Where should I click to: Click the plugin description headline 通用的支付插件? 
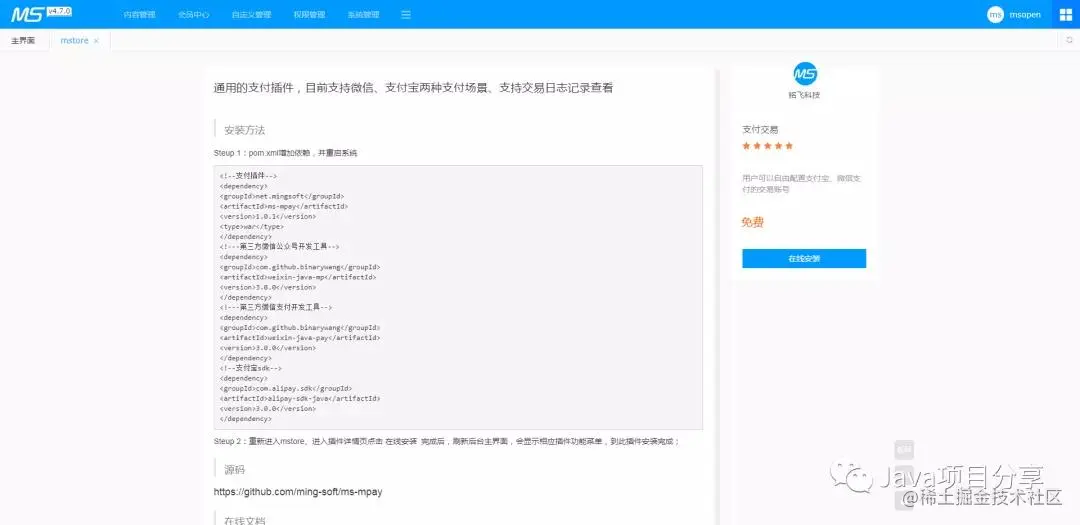point(413,88)
